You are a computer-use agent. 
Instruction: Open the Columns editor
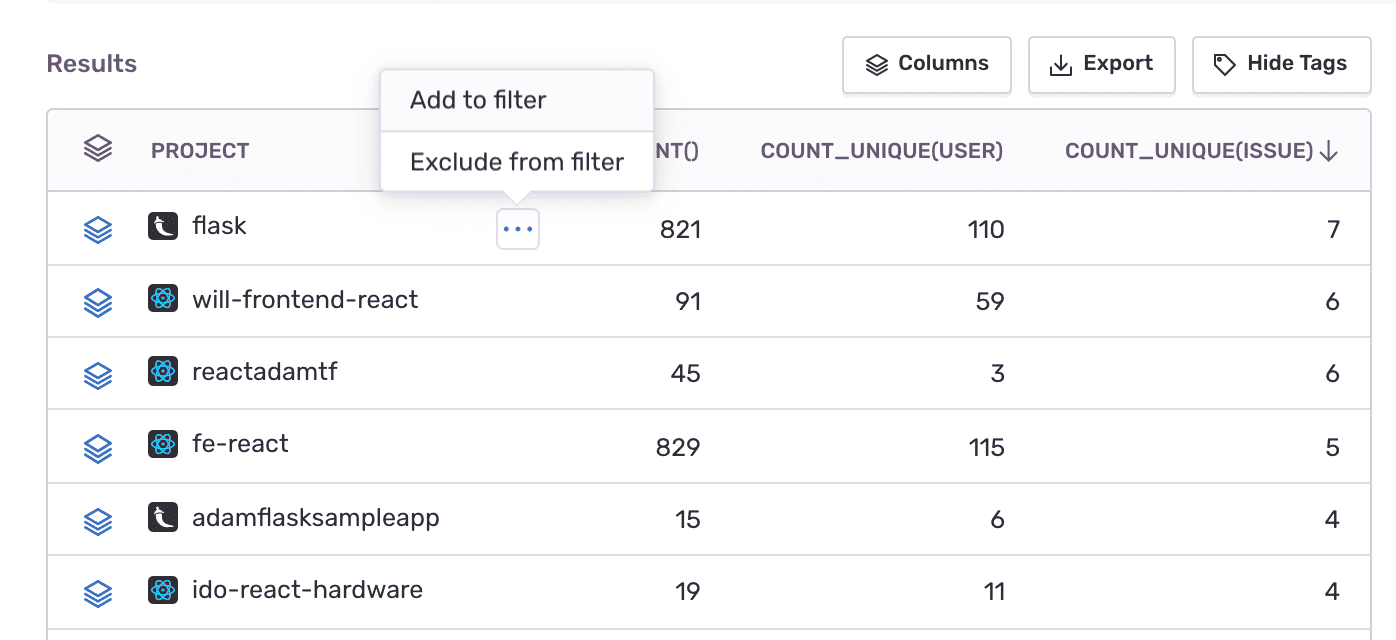pyautogui.click(x=926, y=64)
